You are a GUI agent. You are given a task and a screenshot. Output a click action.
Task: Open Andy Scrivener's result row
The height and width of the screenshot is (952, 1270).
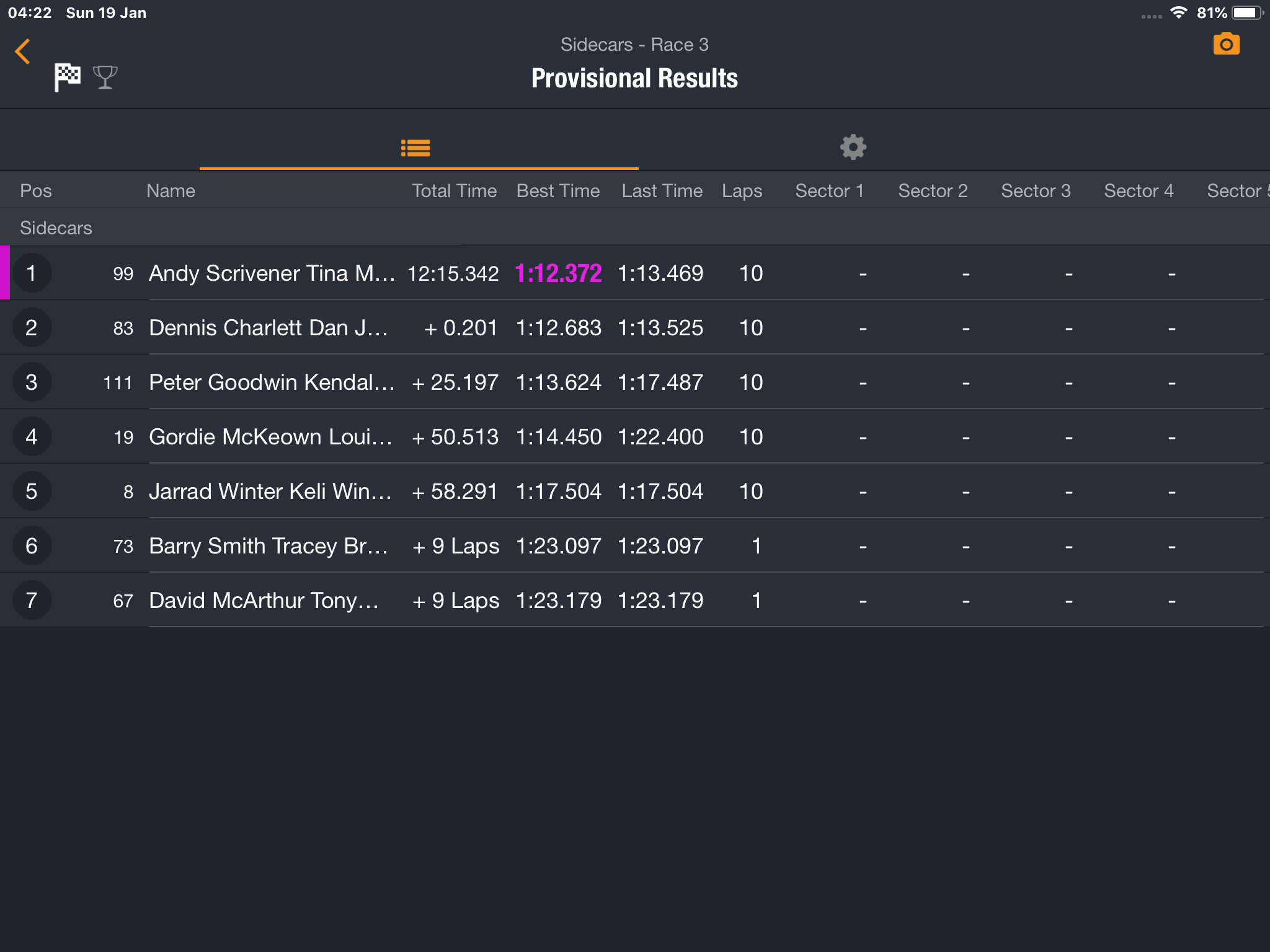635,273
